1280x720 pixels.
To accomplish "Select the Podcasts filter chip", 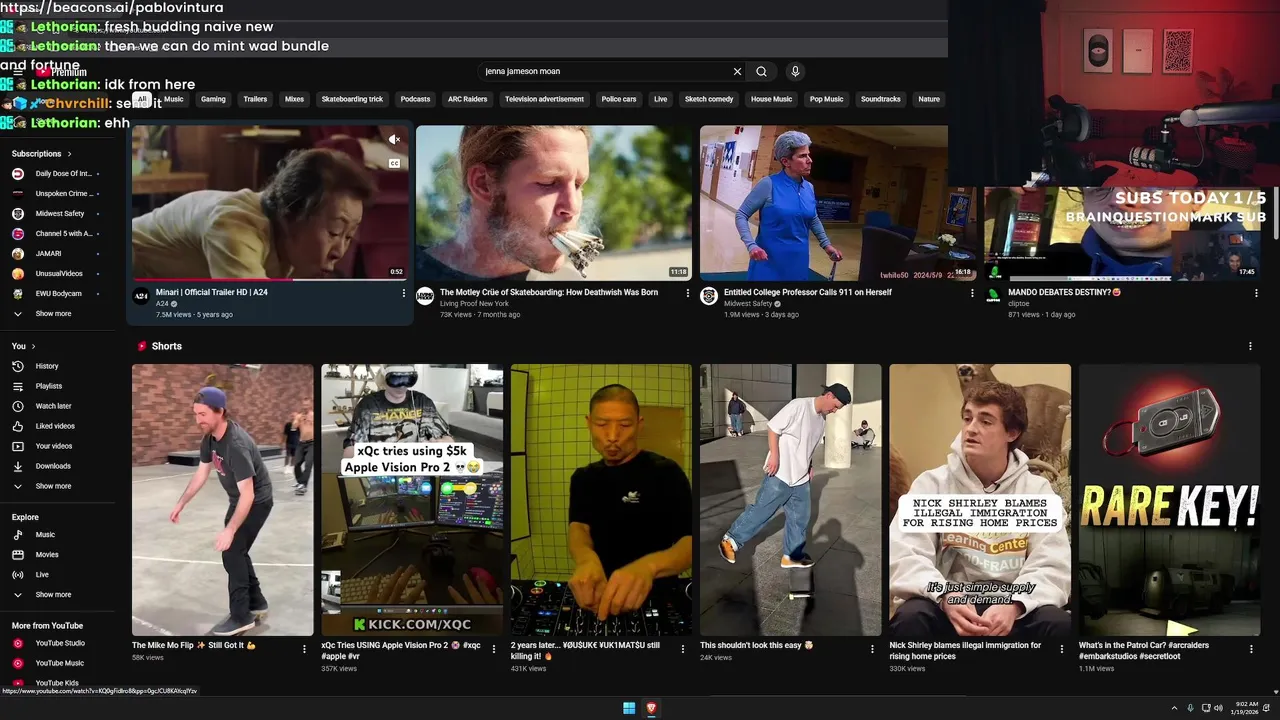I will pyautogui.click(x=415, y=99).
